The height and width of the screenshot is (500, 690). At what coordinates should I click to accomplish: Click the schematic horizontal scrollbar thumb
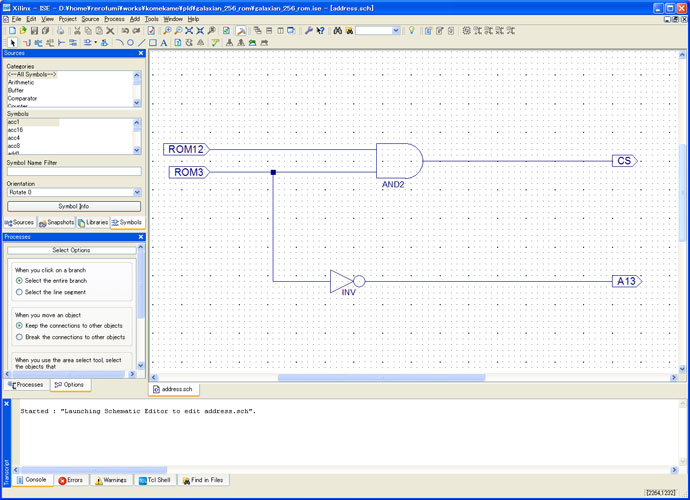coord(381,377)
